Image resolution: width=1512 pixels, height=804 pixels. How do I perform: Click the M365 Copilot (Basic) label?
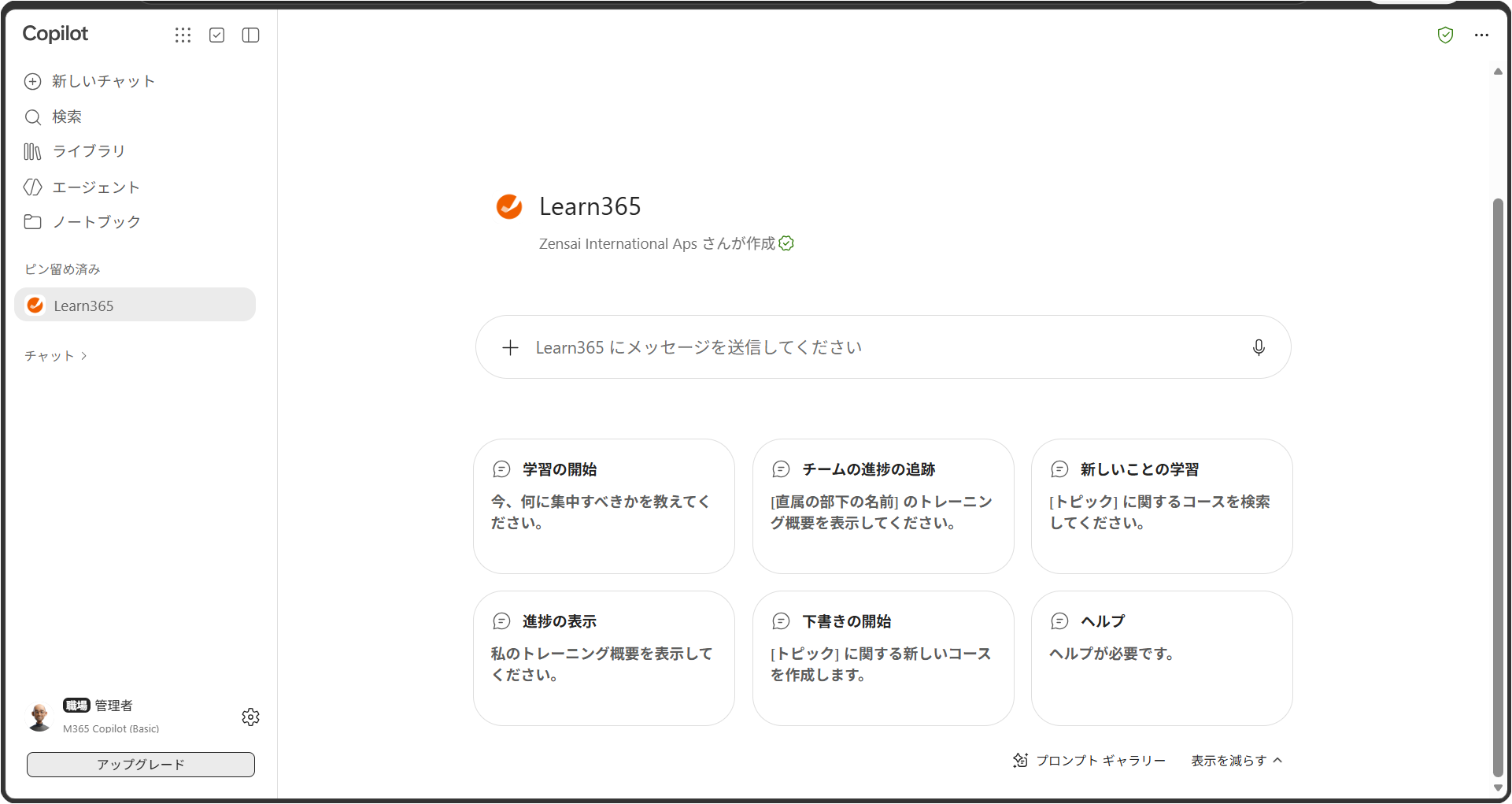(111, 728)
